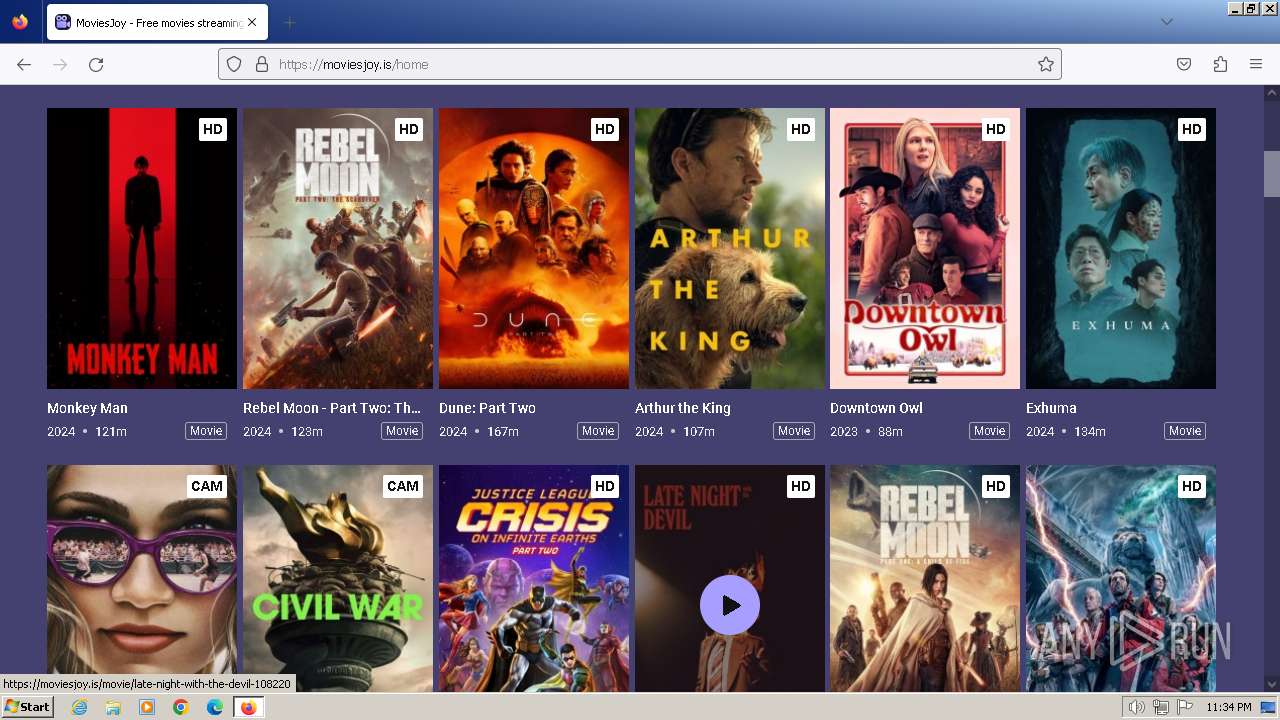Screen dimensions: 1280x720
Task: Click the Downtown Owl title link
Action: [x=876, y=408]
